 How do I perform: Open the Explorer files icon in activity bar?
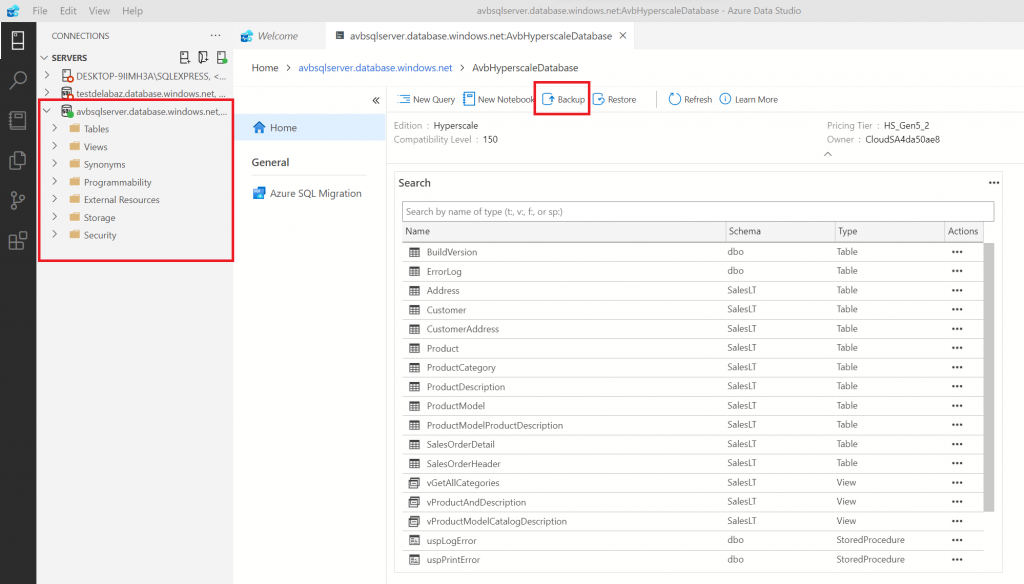point(18,160)
